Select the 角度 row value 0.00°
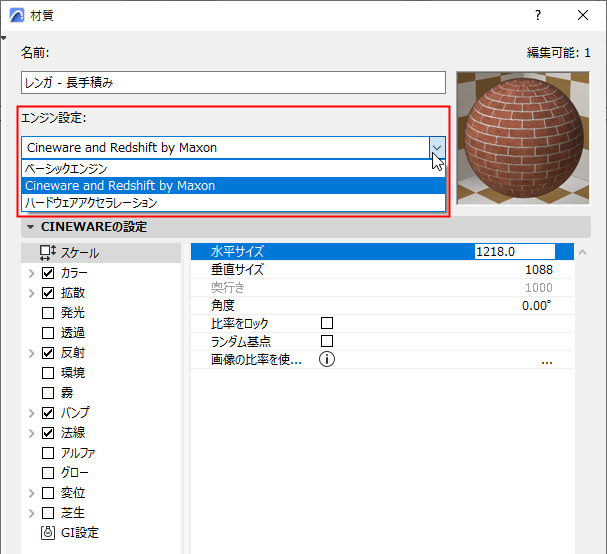 (536, 305)
